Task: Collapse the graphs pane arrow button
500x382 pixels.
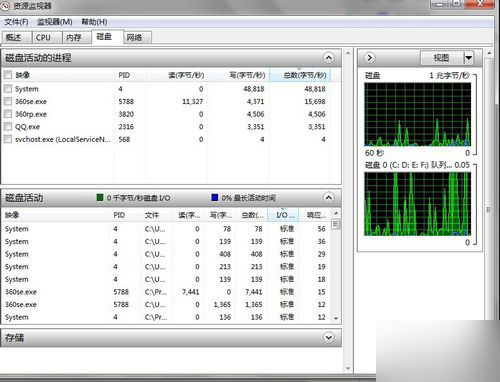Action: click(369, 58)
